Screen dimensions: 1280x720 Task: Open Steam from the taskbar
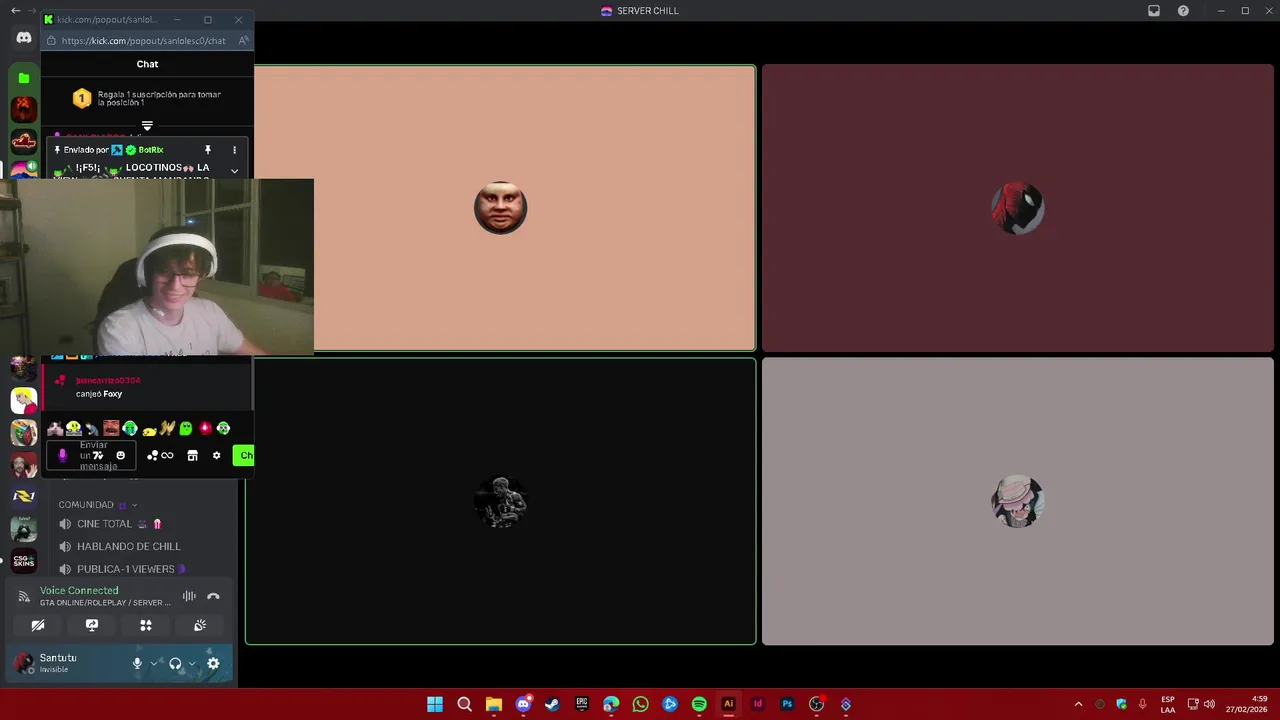552,704
